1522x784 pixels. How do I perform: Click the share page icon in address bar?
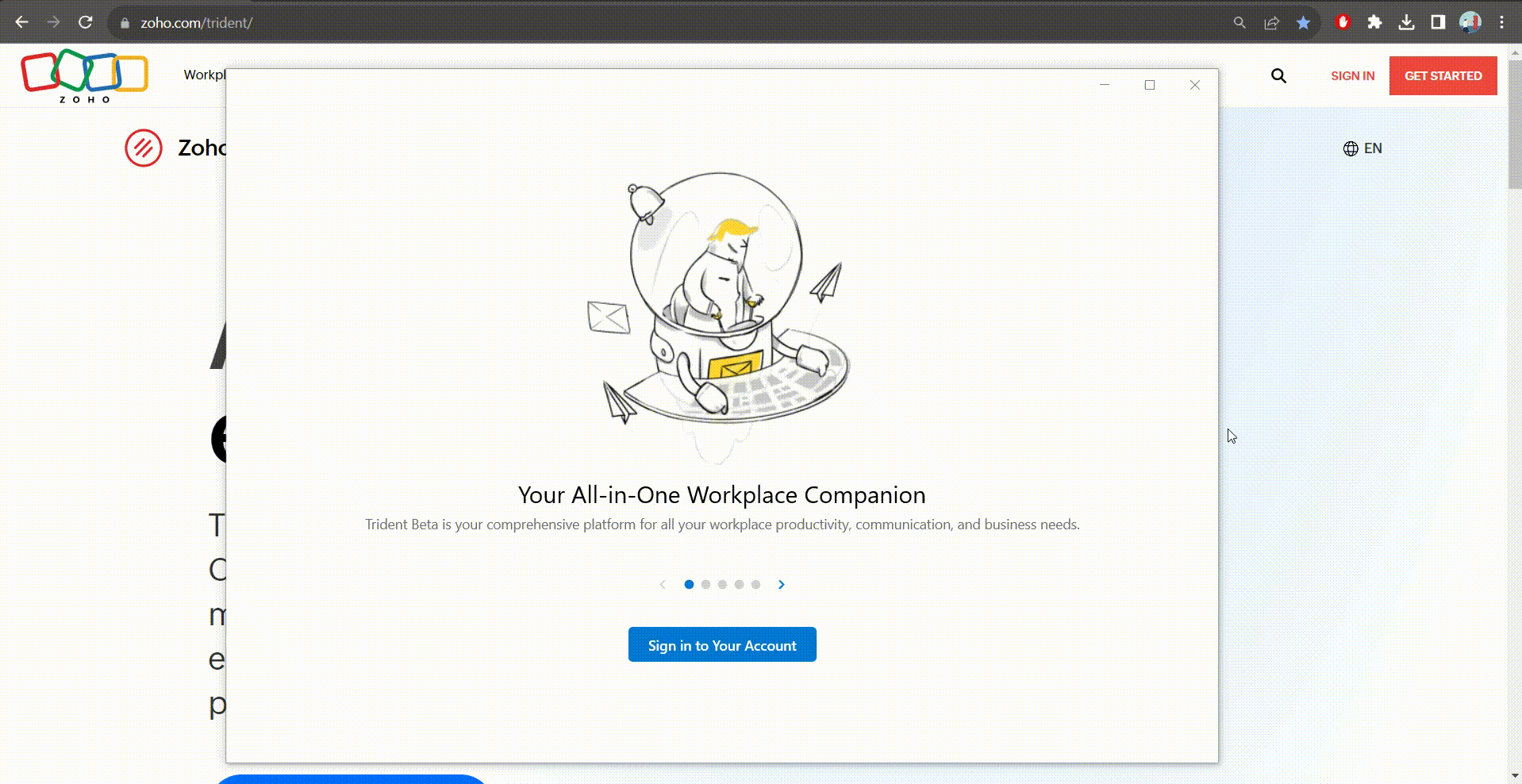pyautogui.click(x=1271, y=23)
